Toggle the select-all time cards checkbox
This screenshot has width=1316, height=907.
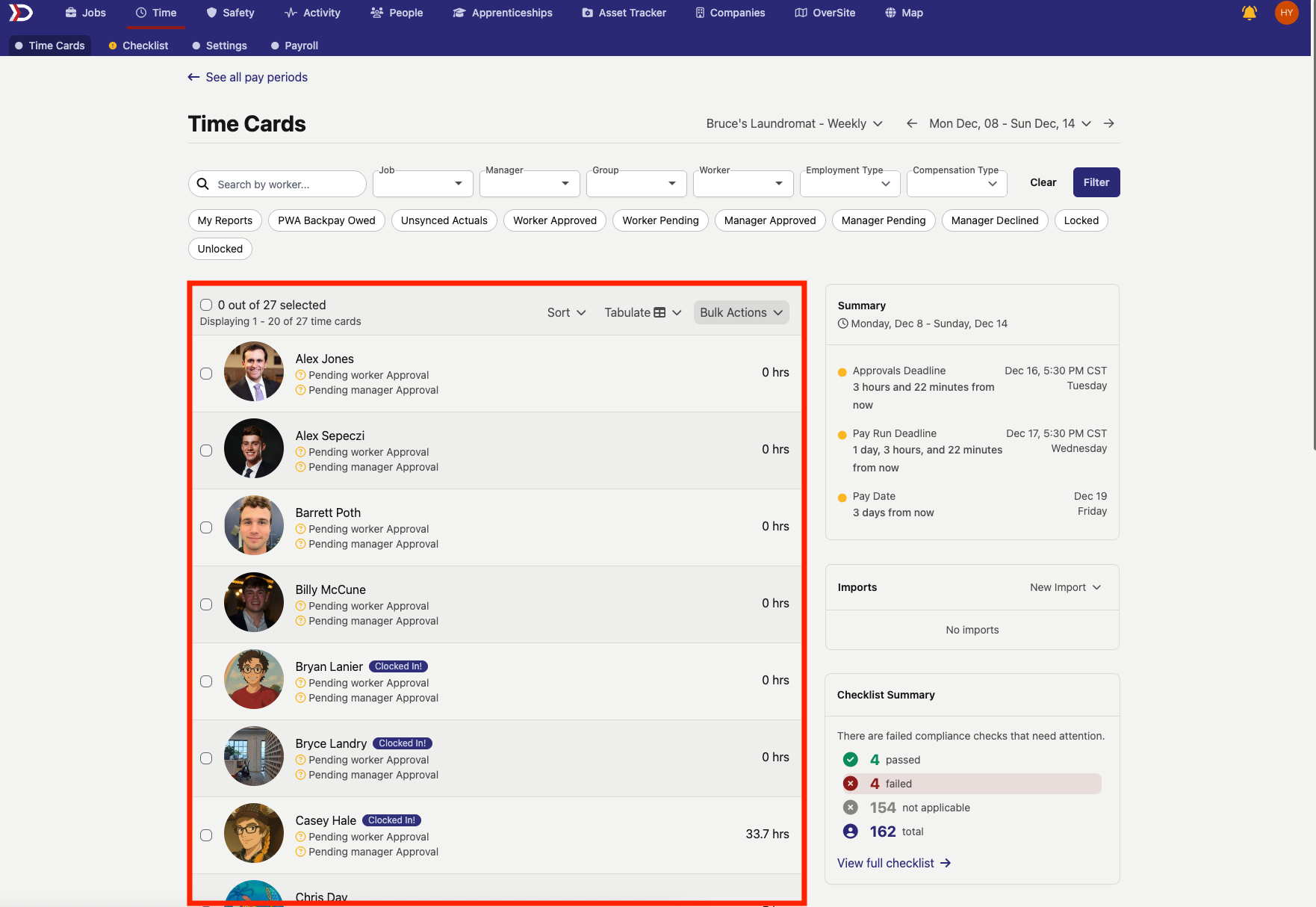click(206, 305)
